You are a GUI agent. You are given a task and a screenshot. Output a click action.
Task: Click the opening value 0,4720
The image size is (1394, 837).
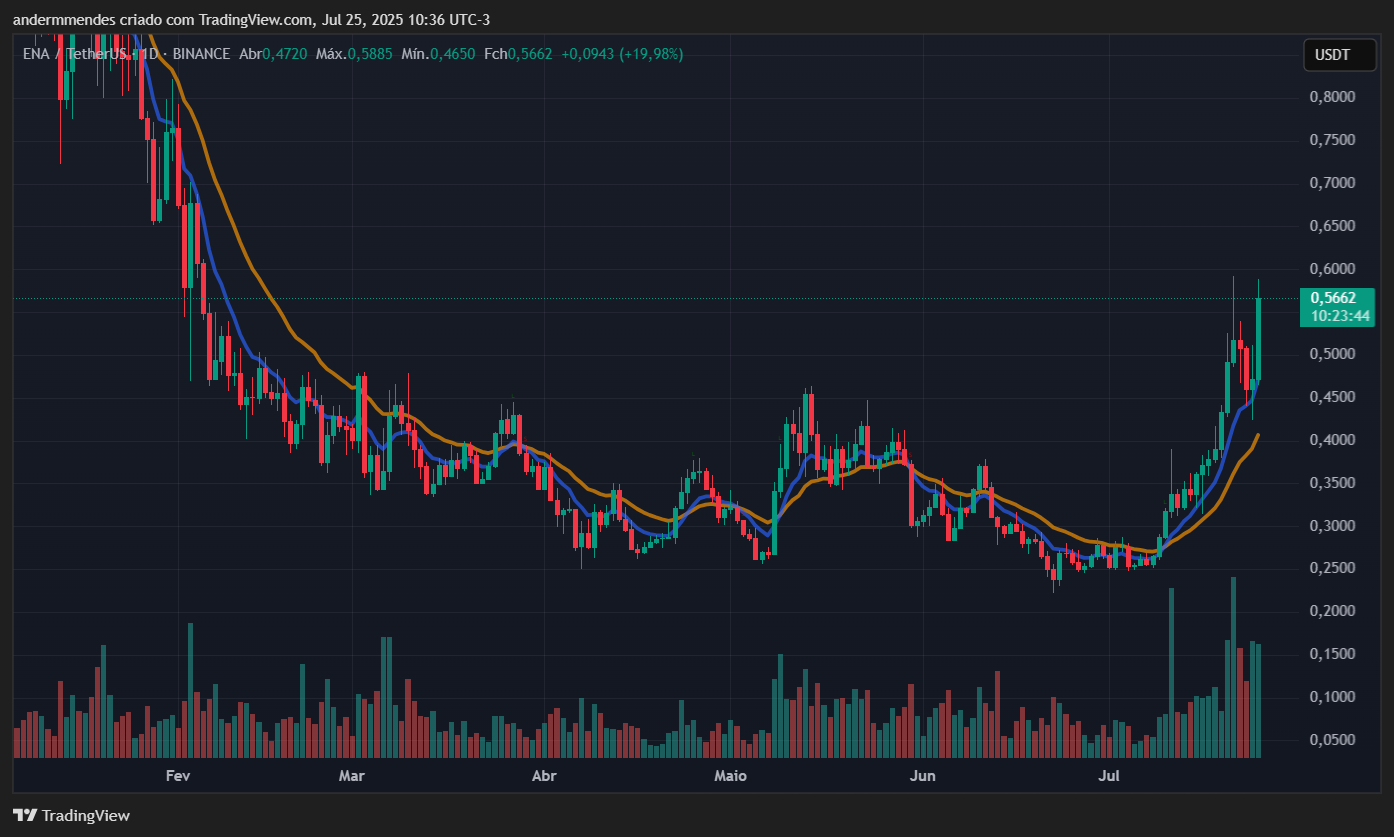click(285, 54)
